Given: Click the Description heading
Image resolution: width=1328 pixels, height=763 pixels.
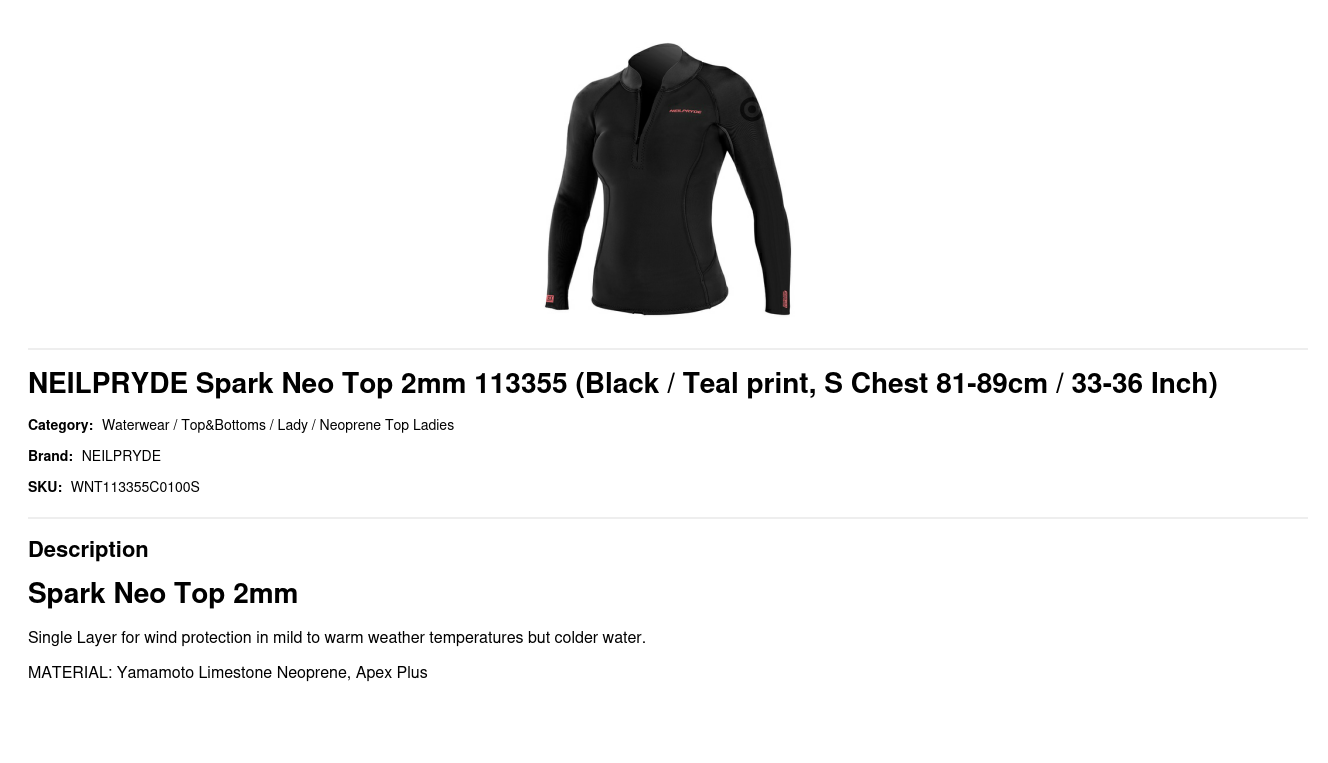Looking at the screenshot, I should pyautogui.click(x=88, y=549).
